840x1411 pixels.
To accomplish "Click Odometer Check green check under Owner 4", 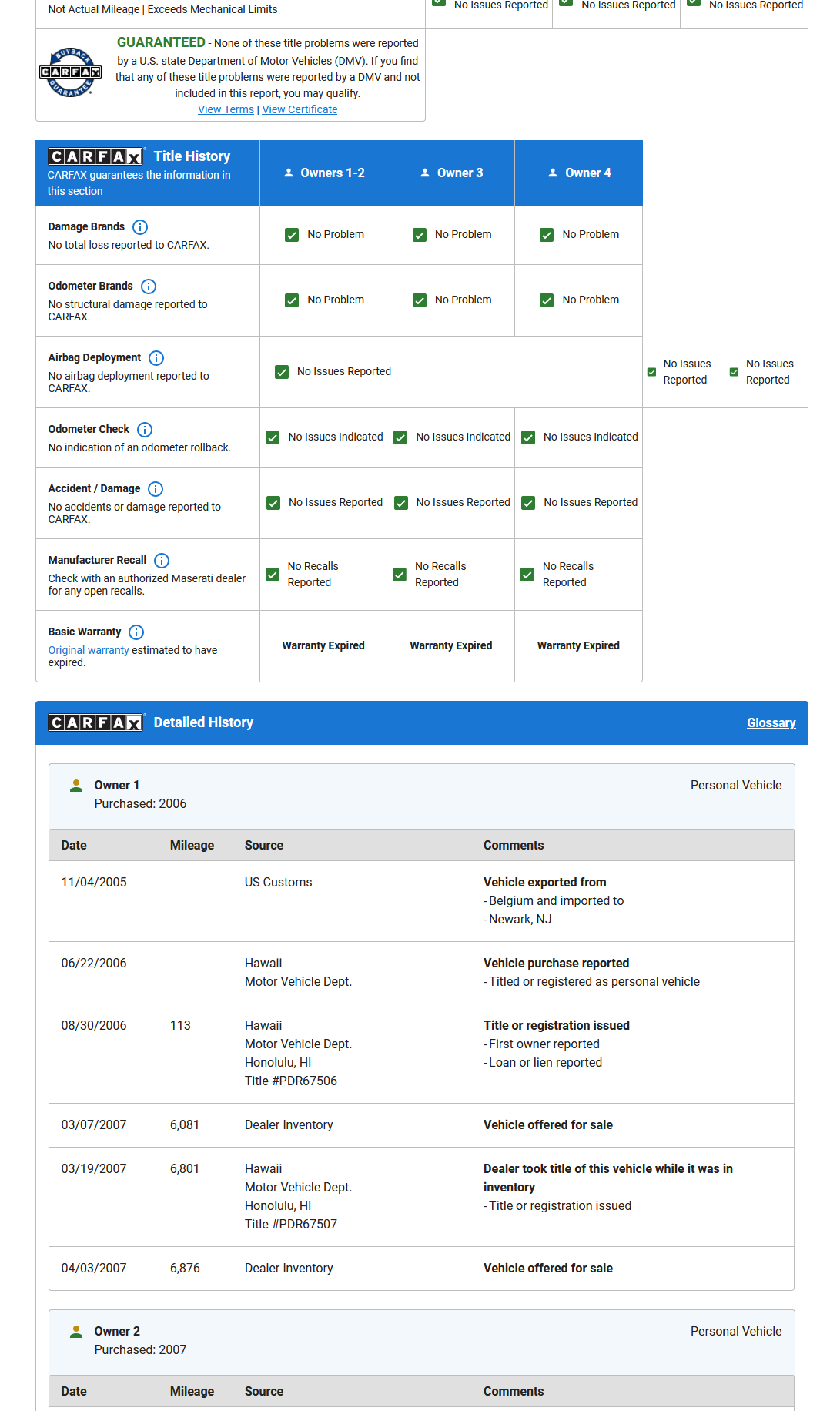I will tap(528, 437).
